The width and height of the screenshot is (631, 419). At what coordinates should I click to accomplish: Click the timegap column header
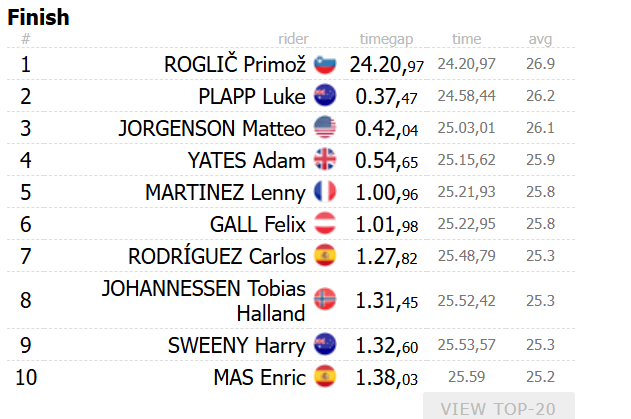[386, 39]
